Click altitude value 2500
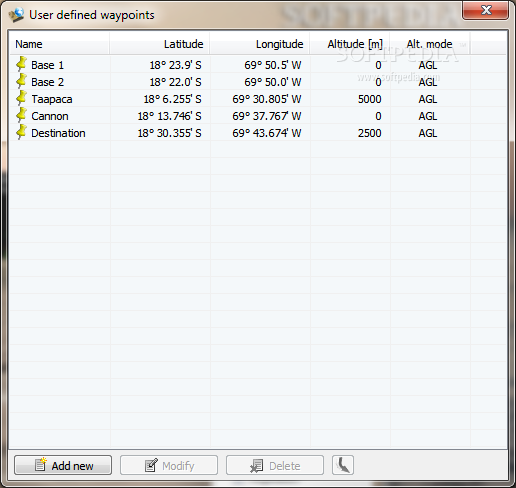 (x=369, y=133)
